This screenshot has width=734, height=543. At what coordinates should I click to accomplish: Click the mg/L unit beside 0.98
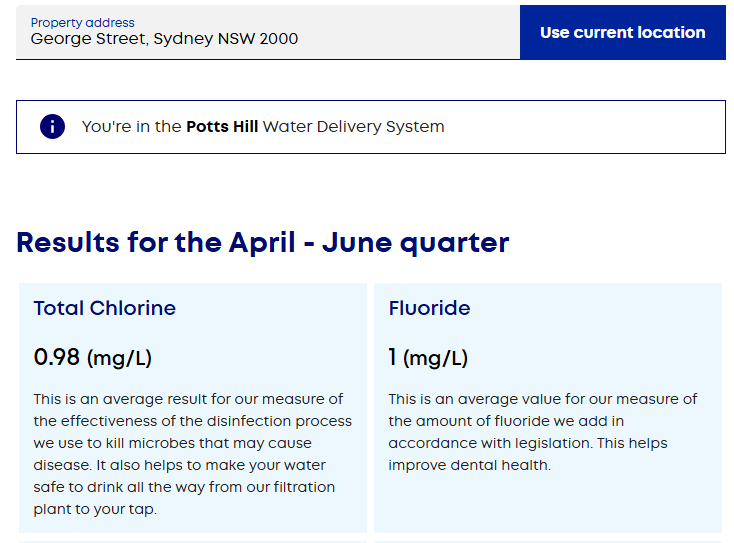119,358
